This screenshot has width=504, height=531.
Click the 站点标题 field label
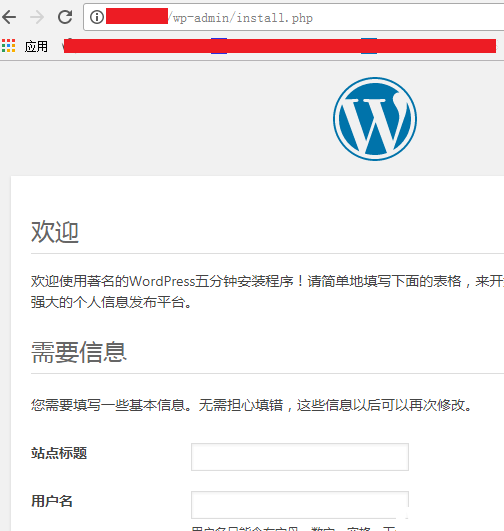[59, 453]
